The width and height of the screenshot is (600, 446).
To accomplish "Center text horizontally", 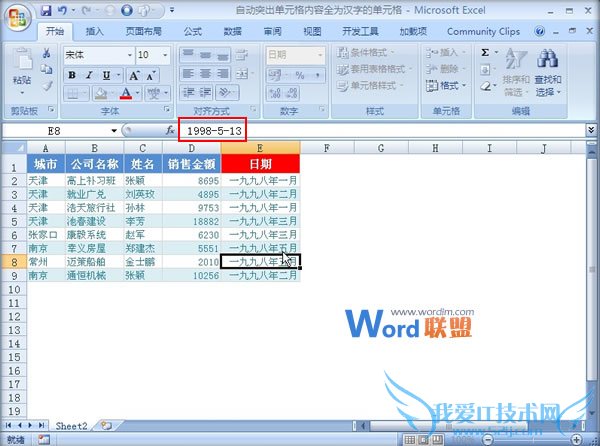I will tap(205, 74).
